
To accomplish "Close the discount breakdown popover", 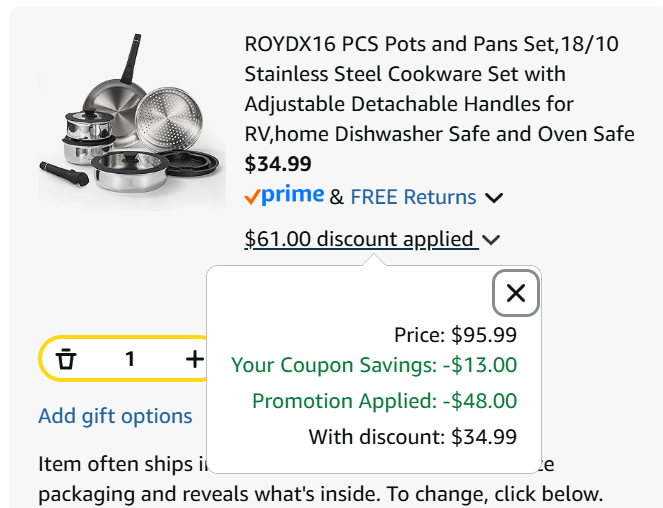I will point(516,293).
